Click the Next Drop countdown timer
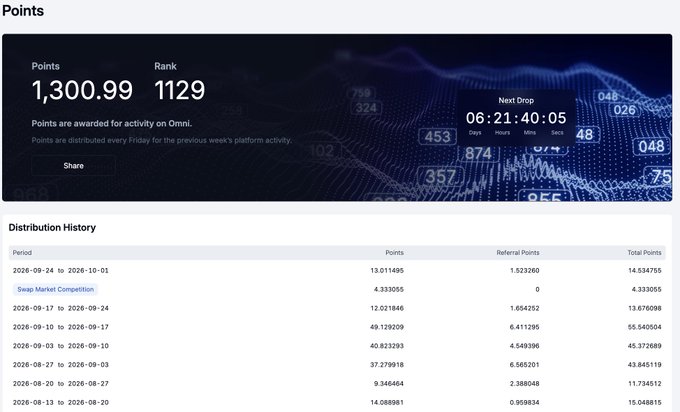 [516, 118]
